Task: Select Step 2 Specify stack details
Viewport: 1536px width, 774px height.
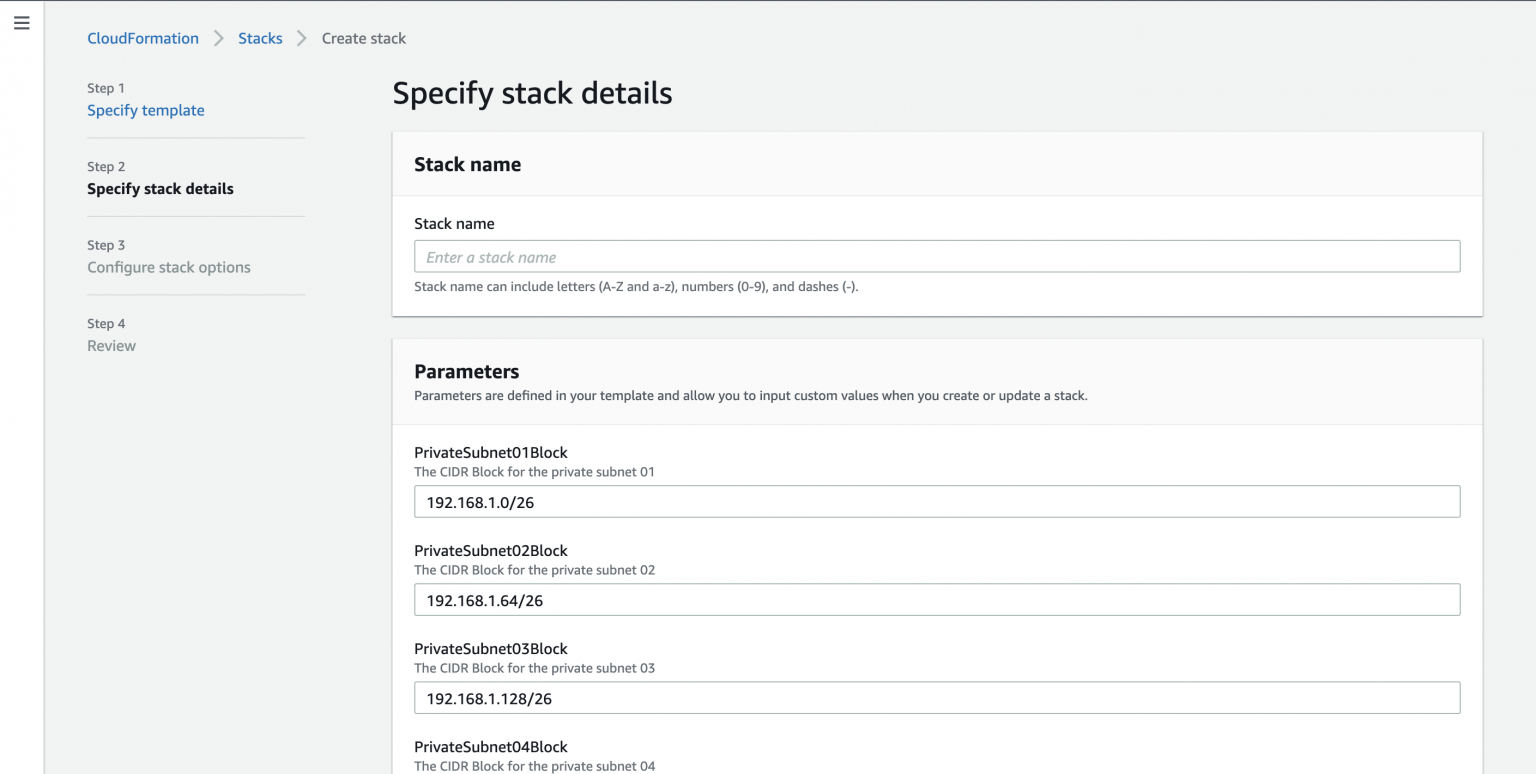Action: coord(160,188)
